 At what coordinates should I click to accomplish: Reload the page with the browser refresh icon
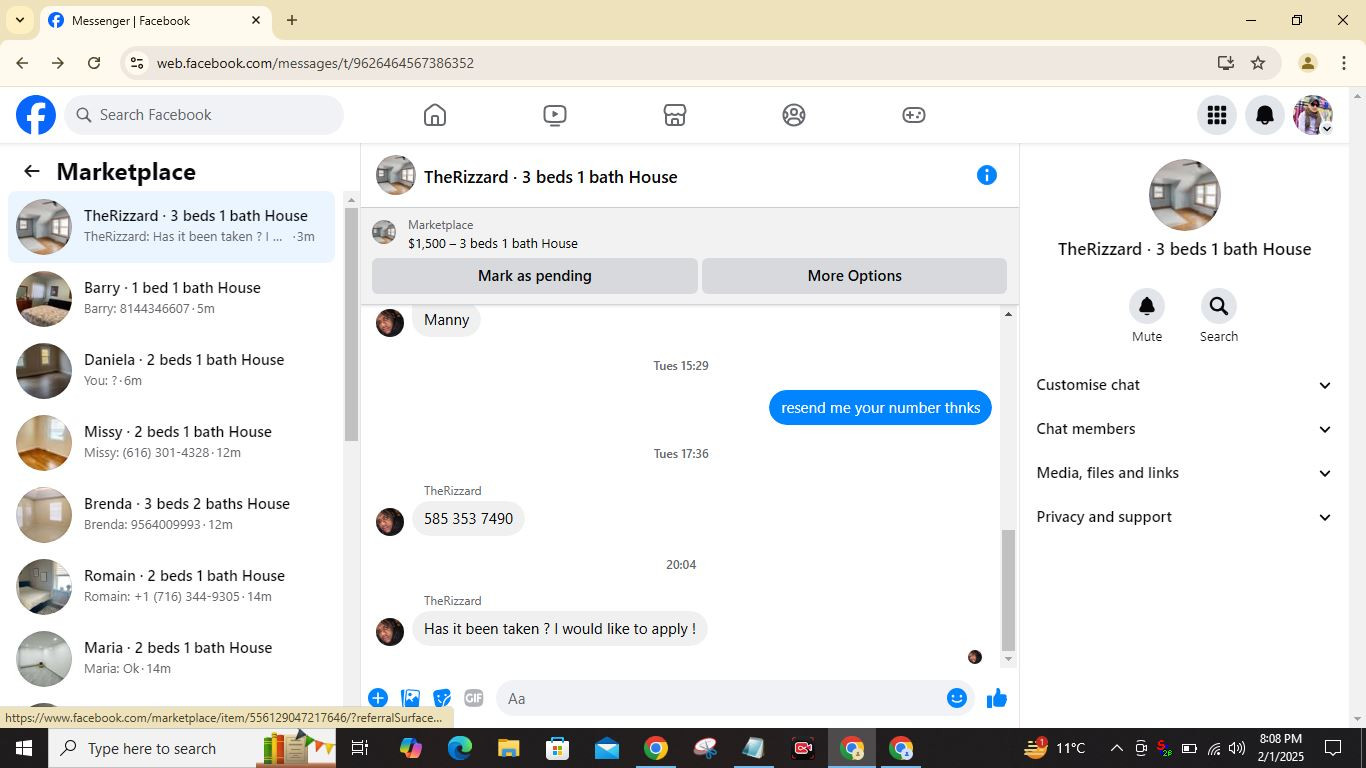tap(94, 63)
